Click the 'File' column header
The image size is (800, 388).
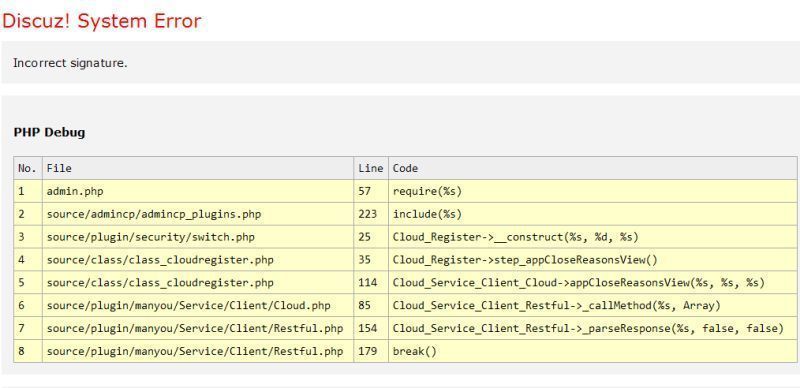[x=198, y=168]
